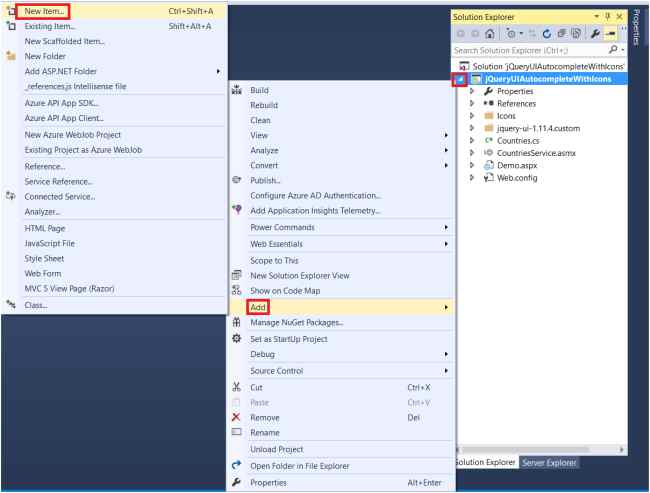Toggle the Preview Selected Items button
The height and width of the screenshot is (493, 650).
pyautogui.click(x=611, y=34)
